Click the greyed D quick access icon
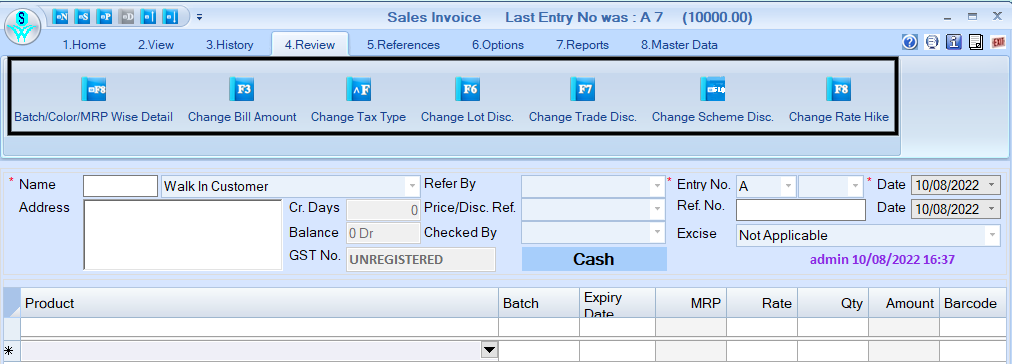 coord(127,17)
